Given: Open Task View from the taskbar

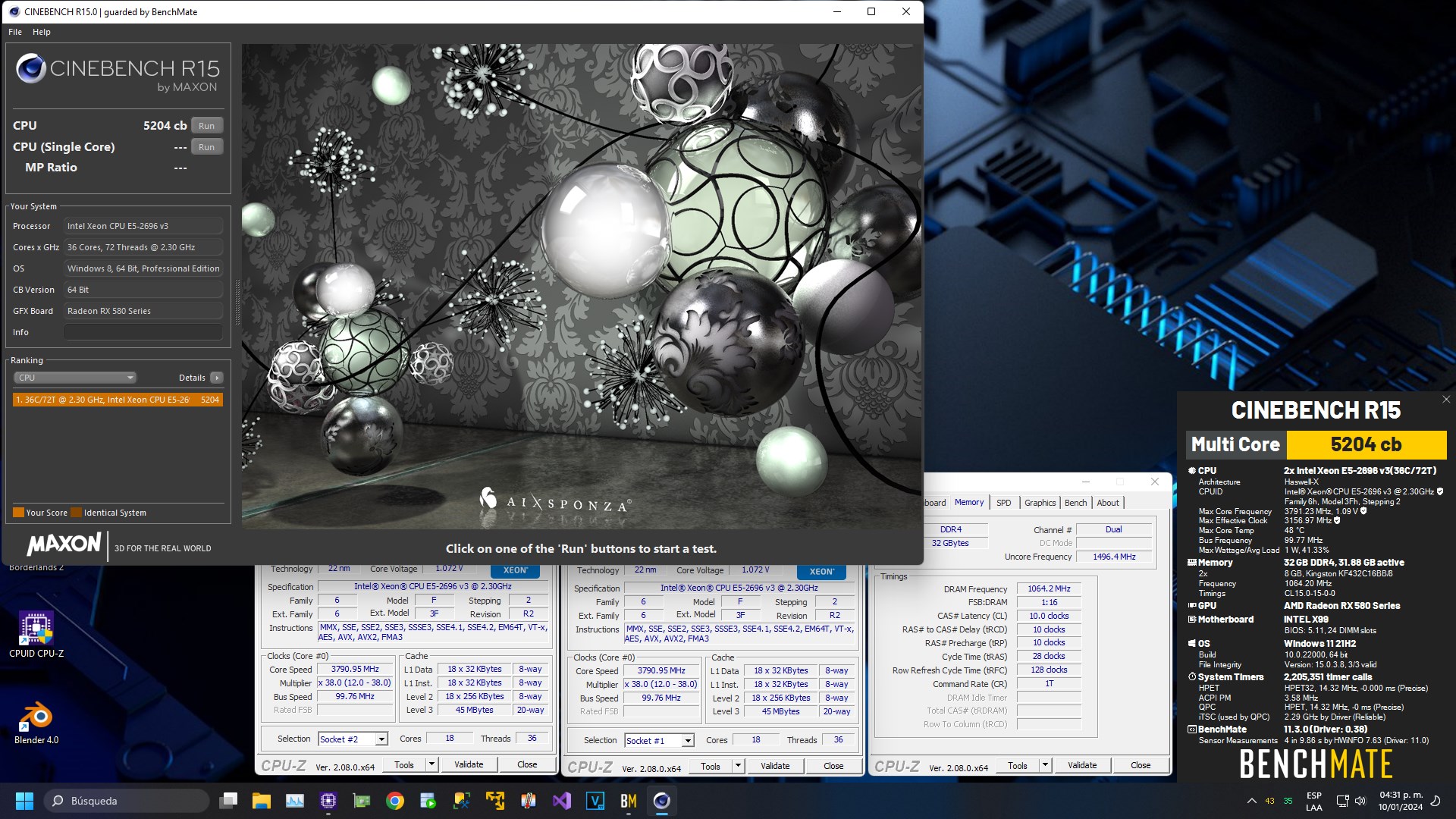Looking at the screenshot, I should (x=228, y=801).
